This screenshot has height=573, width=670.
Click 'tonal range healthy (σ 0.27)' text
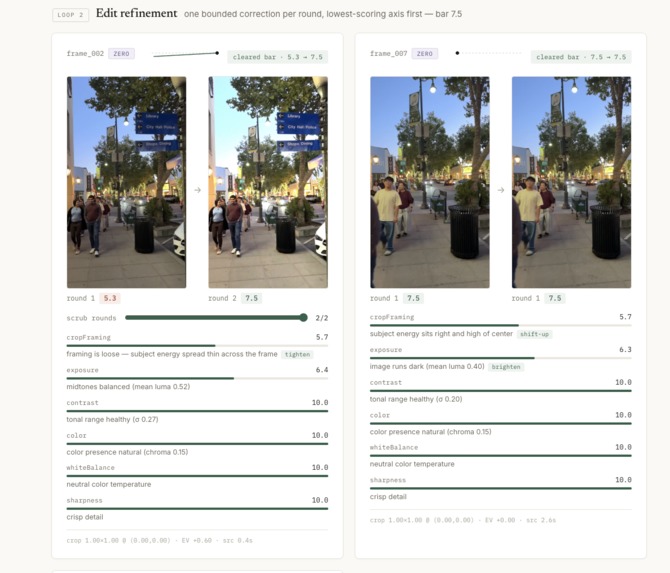click(112, 420)
